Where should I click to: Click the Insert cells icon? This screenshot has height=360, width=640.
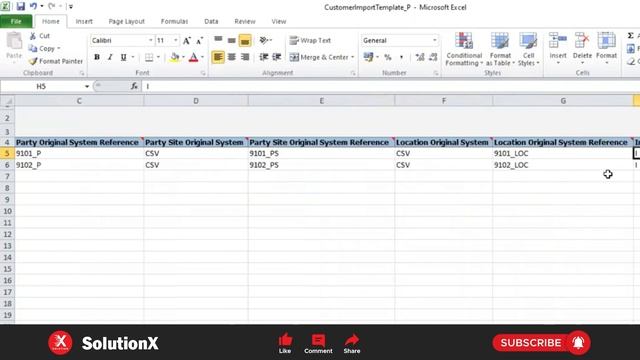558,41
